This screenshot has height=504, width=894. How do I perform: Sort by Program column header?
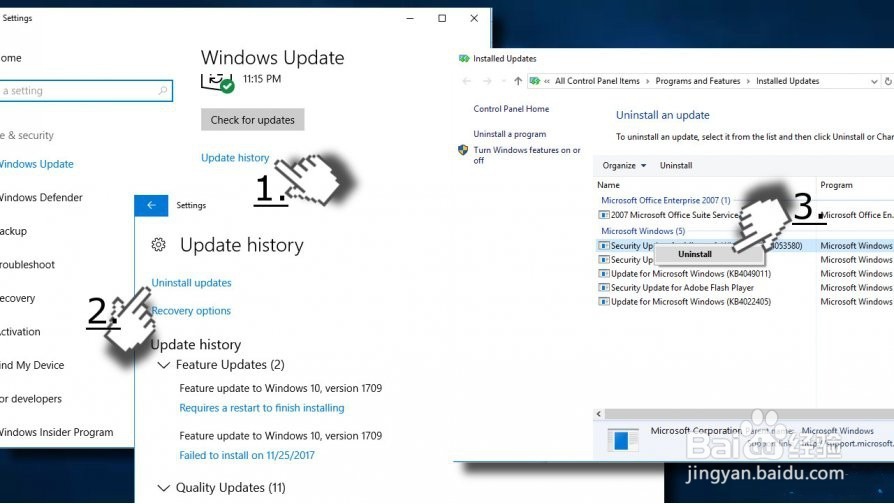(836, 185)
